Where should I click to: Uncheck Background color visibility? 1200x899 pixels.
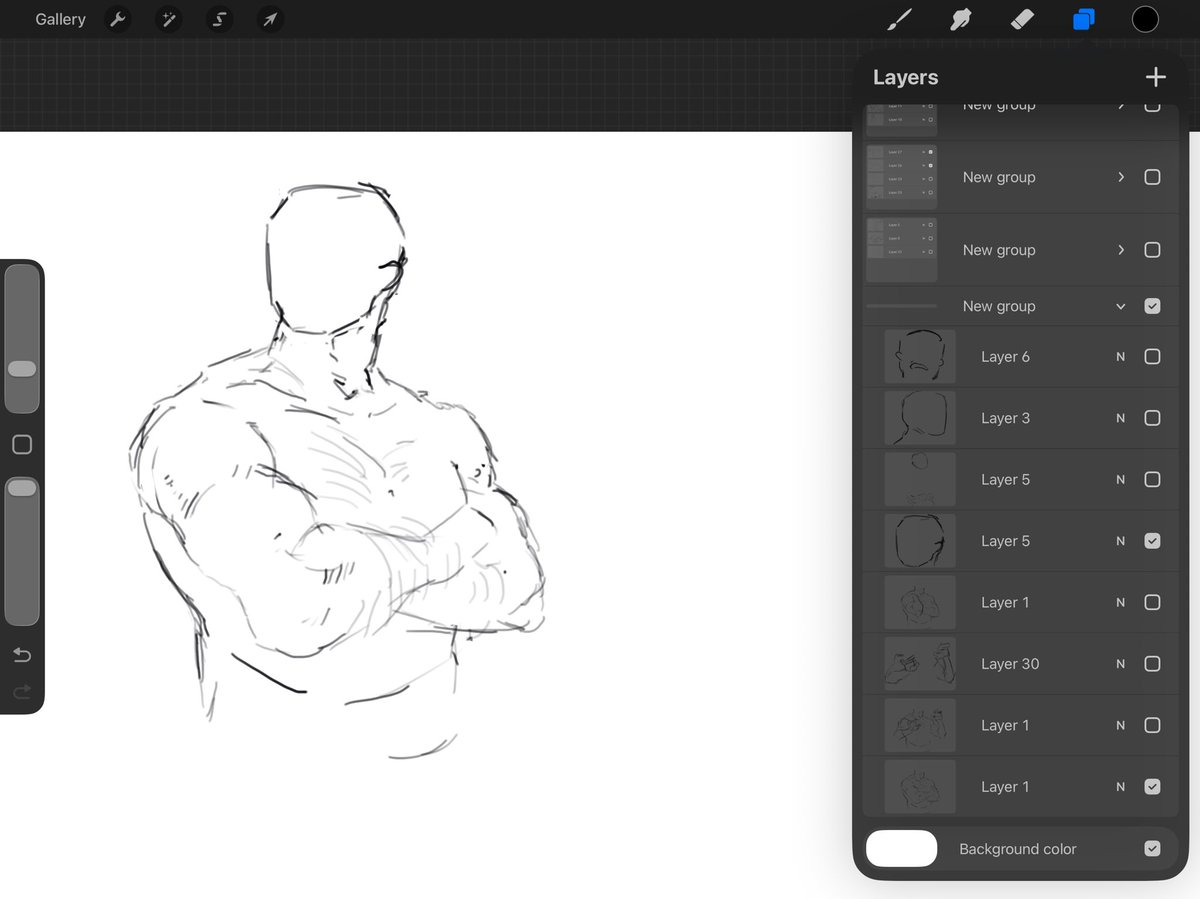click(x=1152, y=848)
